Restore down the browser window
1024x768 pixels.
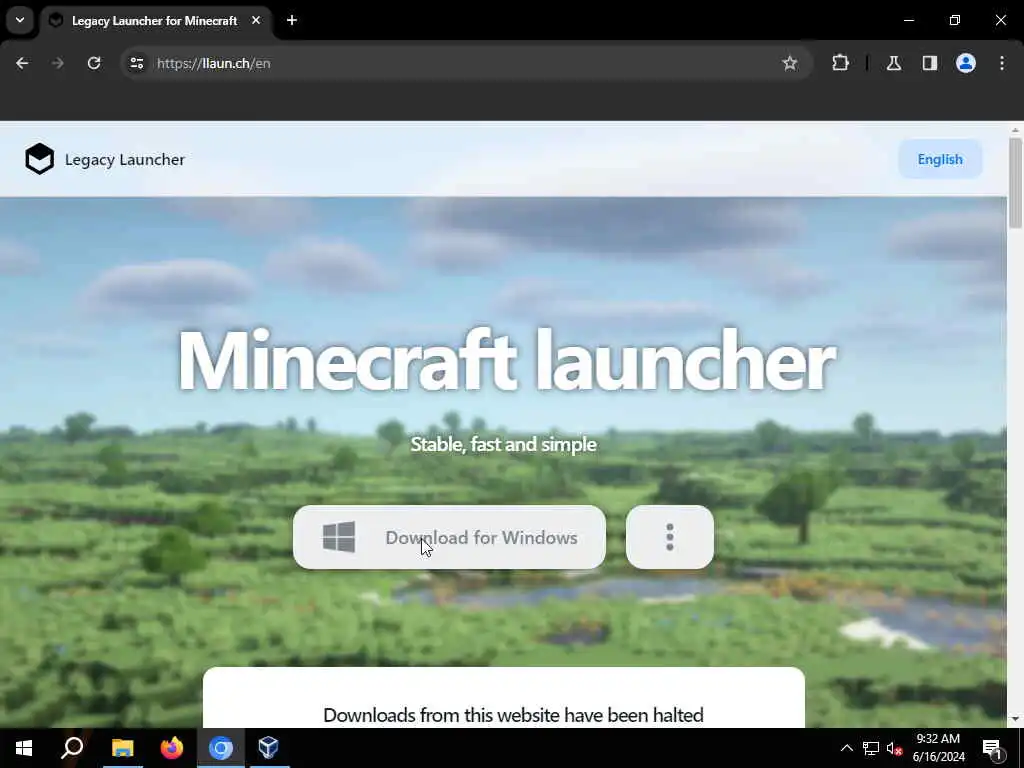coord(955,21)
